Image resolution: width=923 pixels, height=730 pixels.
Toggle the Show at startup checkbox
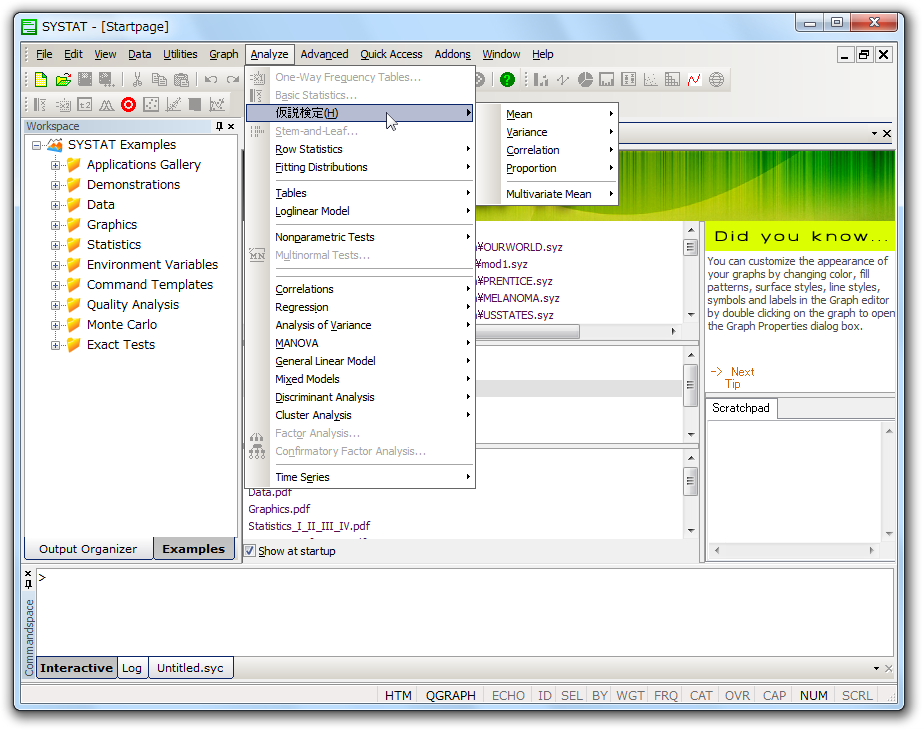pos(250,551)
